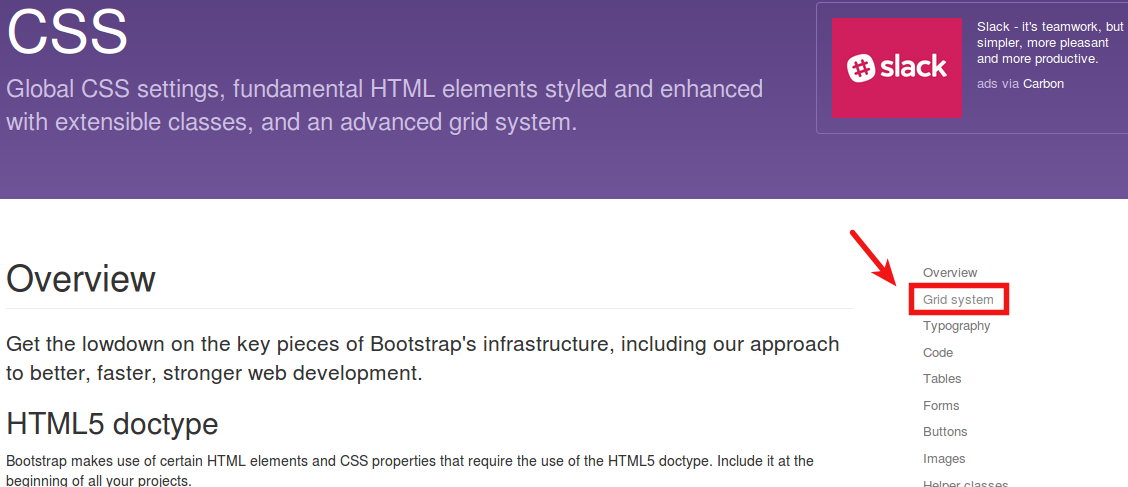Jump to the Typography section
1128x487 pixels.
click(956, 326)
